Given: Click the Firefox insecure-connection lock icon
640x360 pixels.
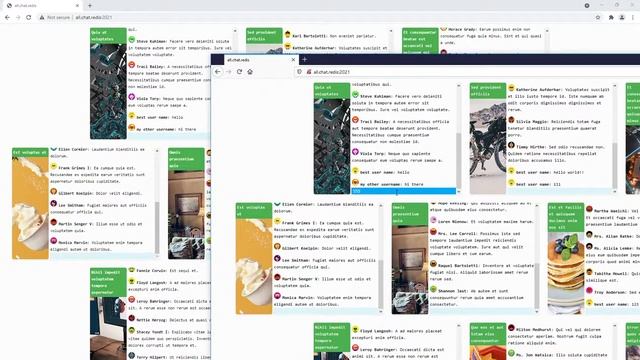Looking at the screenshot, I should [x=309, y=72].
